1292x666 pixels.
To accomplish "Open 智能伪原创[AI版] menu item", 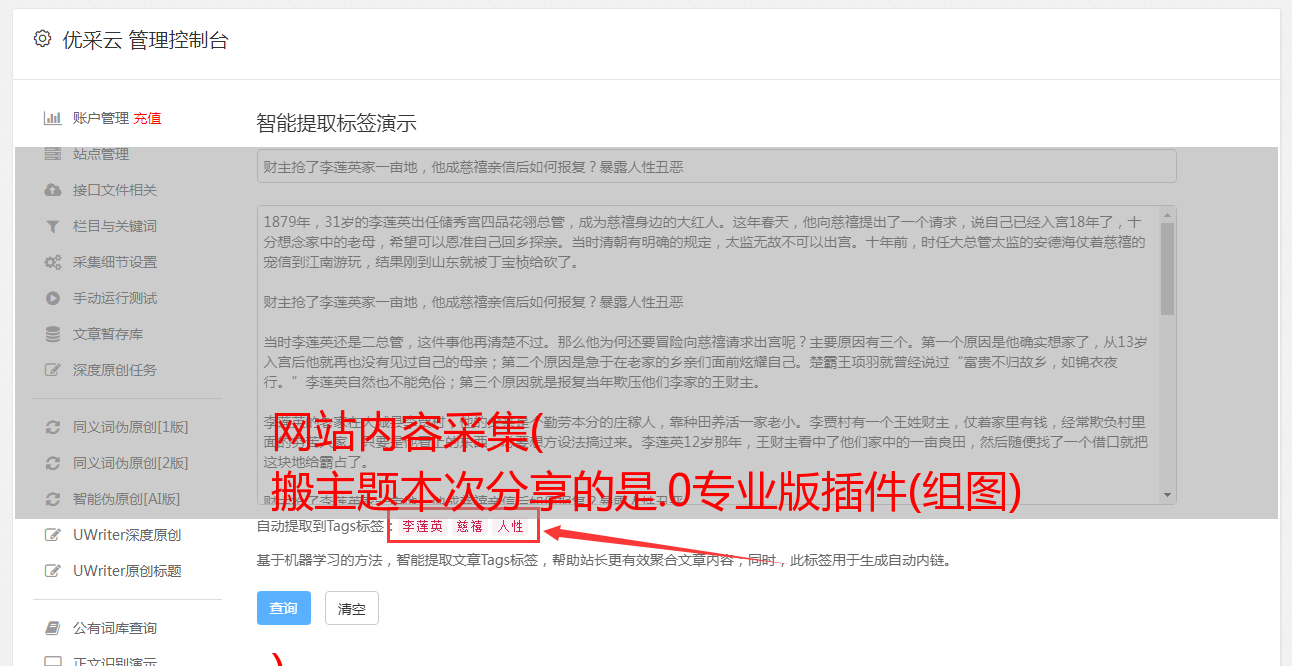I will [127, 499].
